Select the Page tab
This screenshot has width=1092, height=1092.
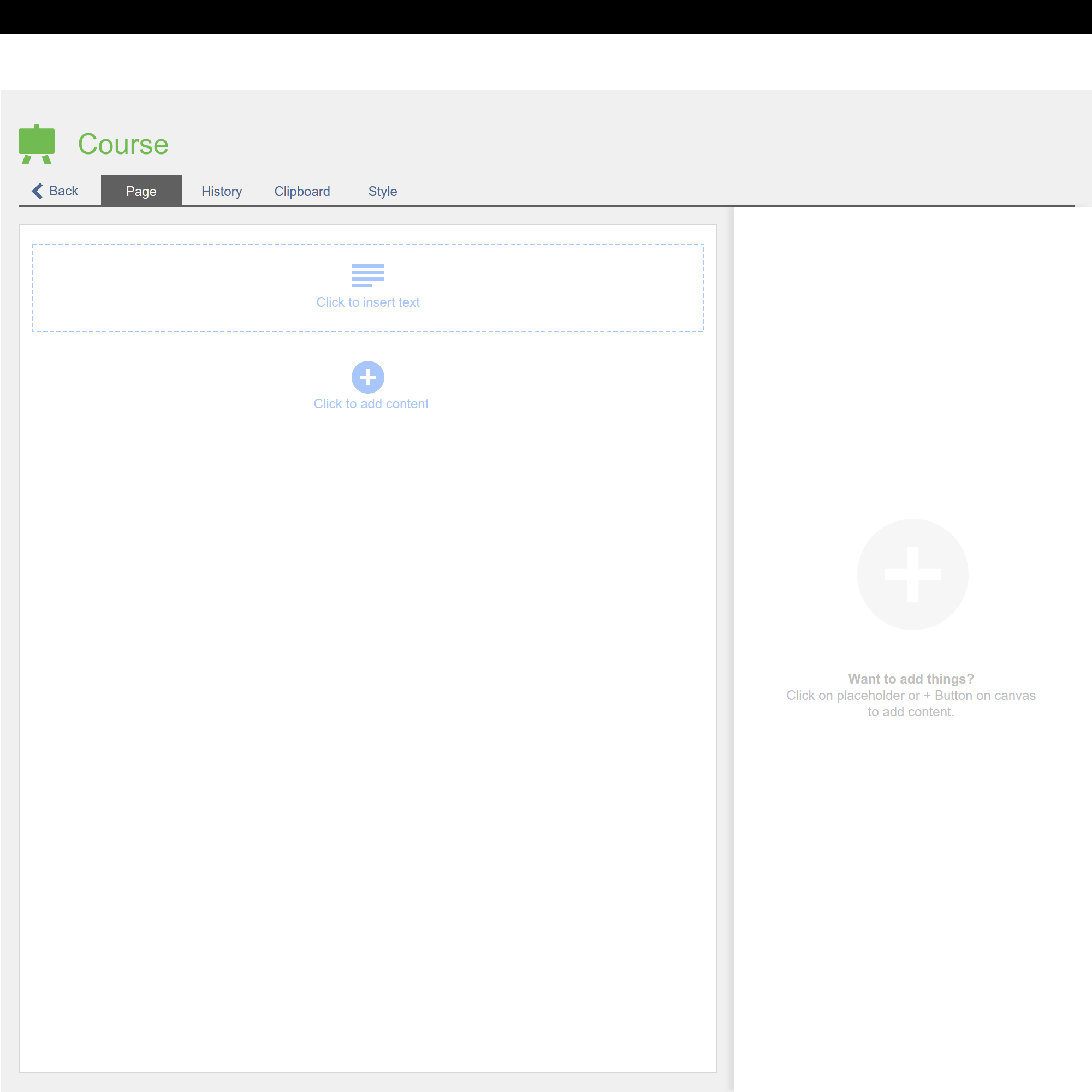pos(141,192)
